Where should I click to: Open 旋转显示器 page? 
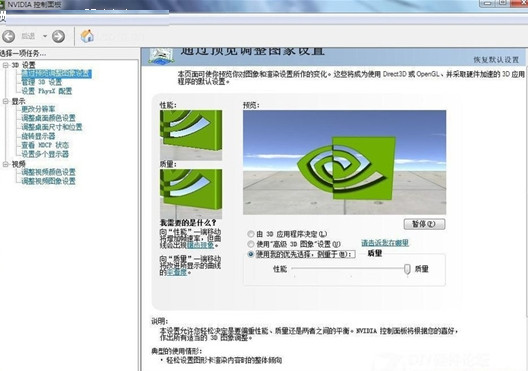pyautogui.click(x=38, y=136)
